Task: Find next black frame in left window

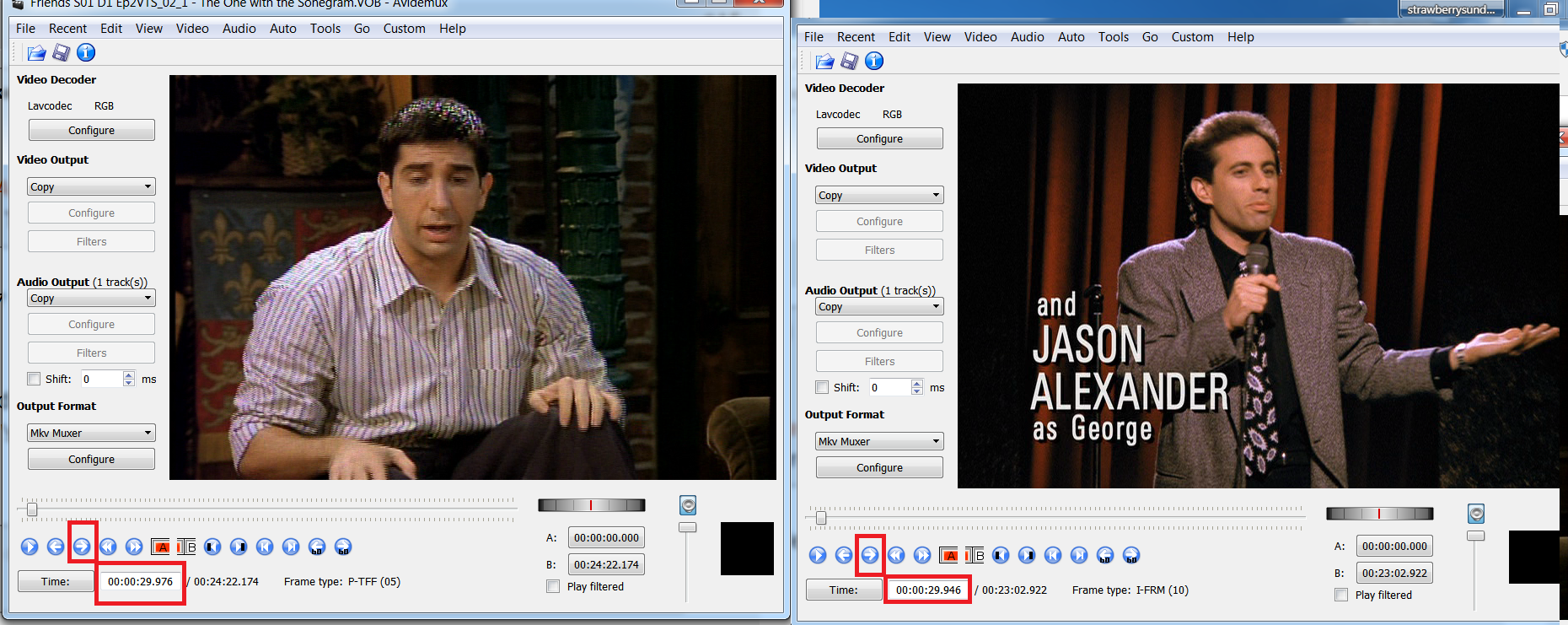Action: (239, 547)
